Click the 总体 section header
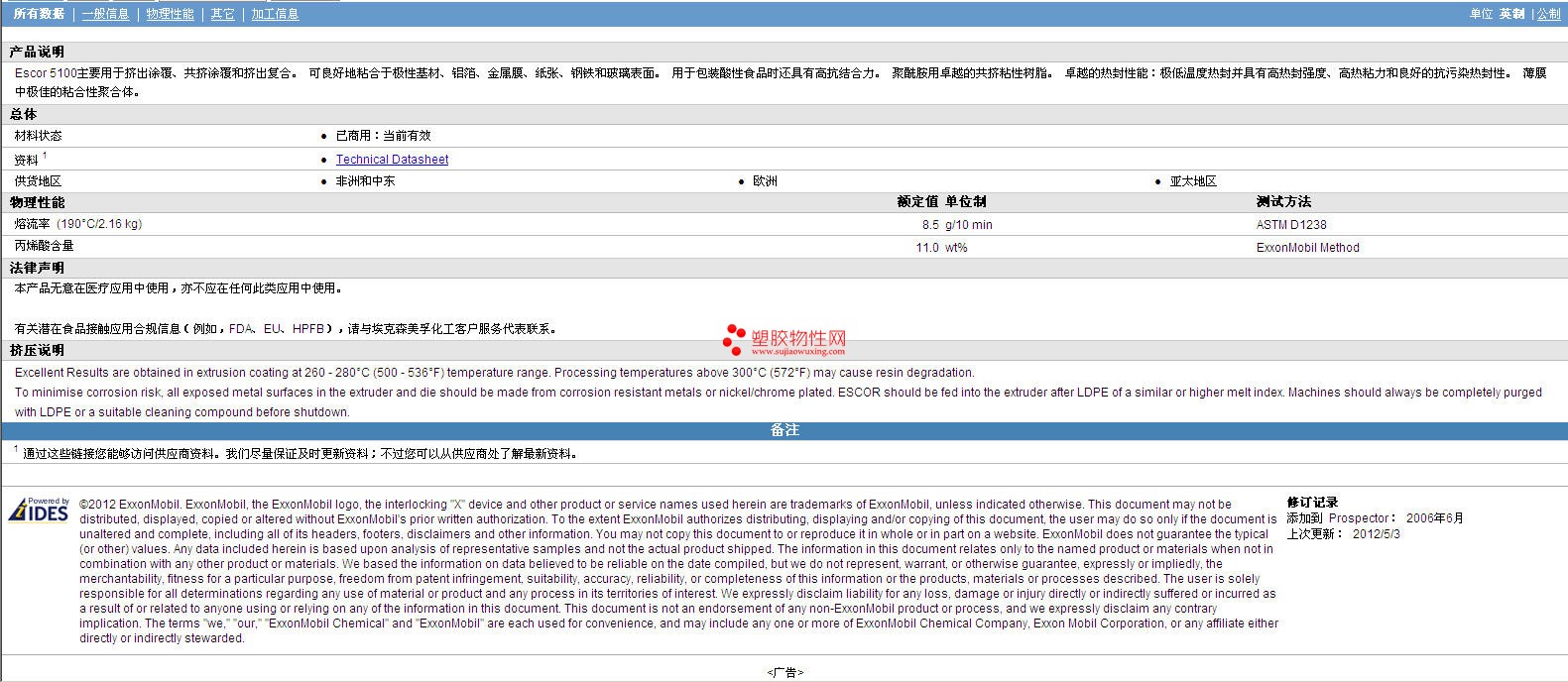This screenshot has height=682, width=1568. pyautogui.click(x=23, y=114)
